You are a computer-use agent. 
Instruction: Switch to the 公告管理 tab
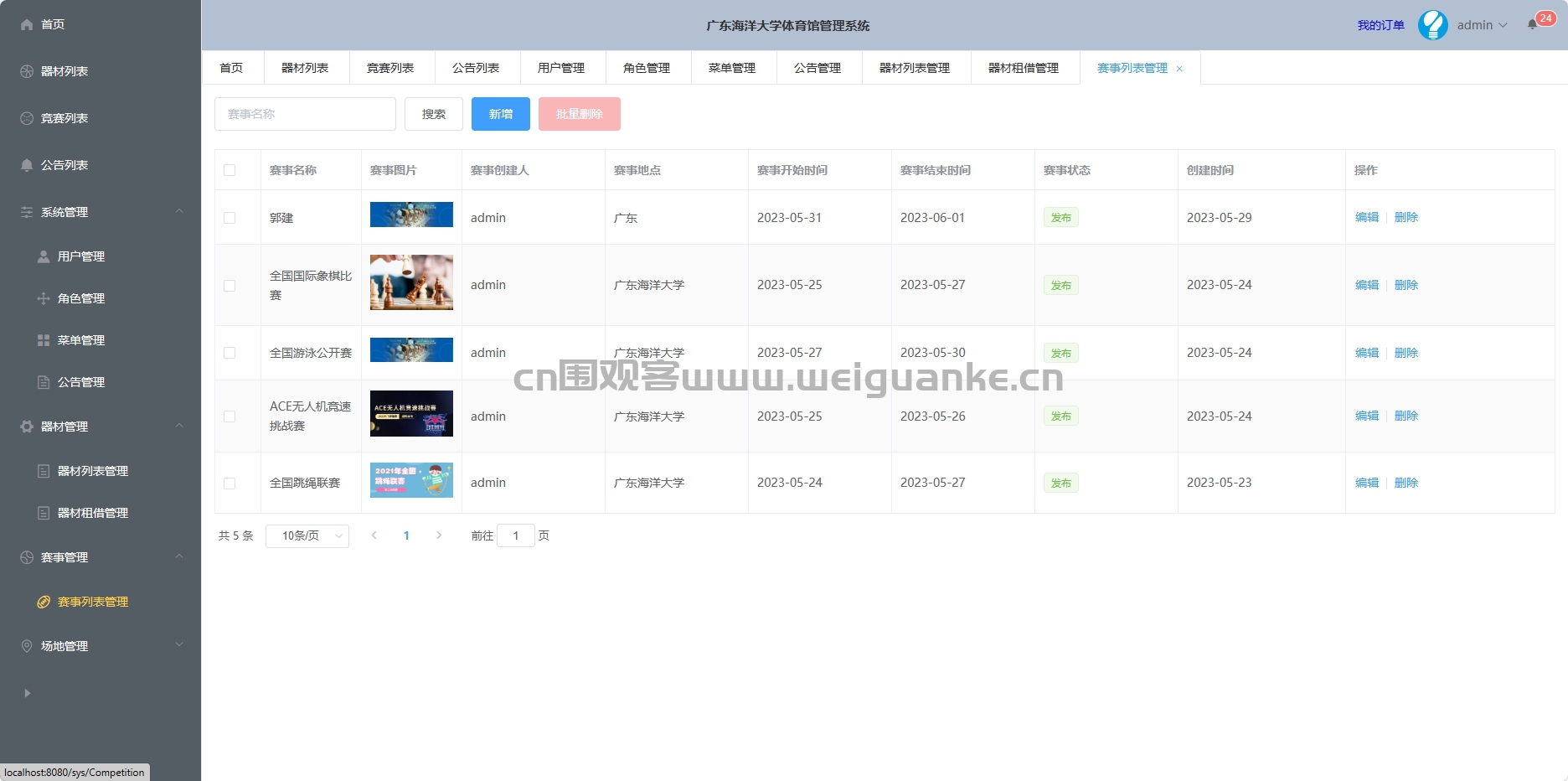pos(818,68)
